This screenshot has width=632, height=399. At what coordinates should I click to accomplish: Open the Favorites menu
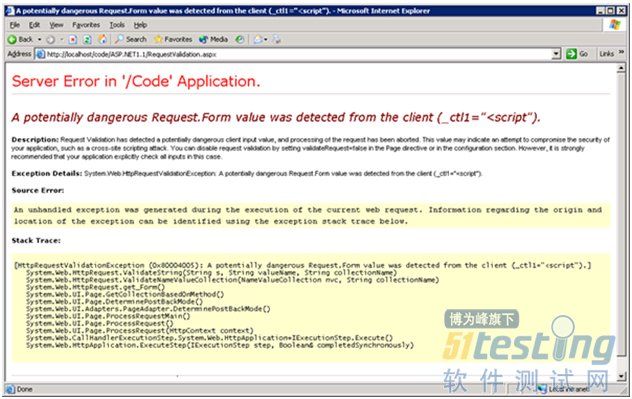86,25
